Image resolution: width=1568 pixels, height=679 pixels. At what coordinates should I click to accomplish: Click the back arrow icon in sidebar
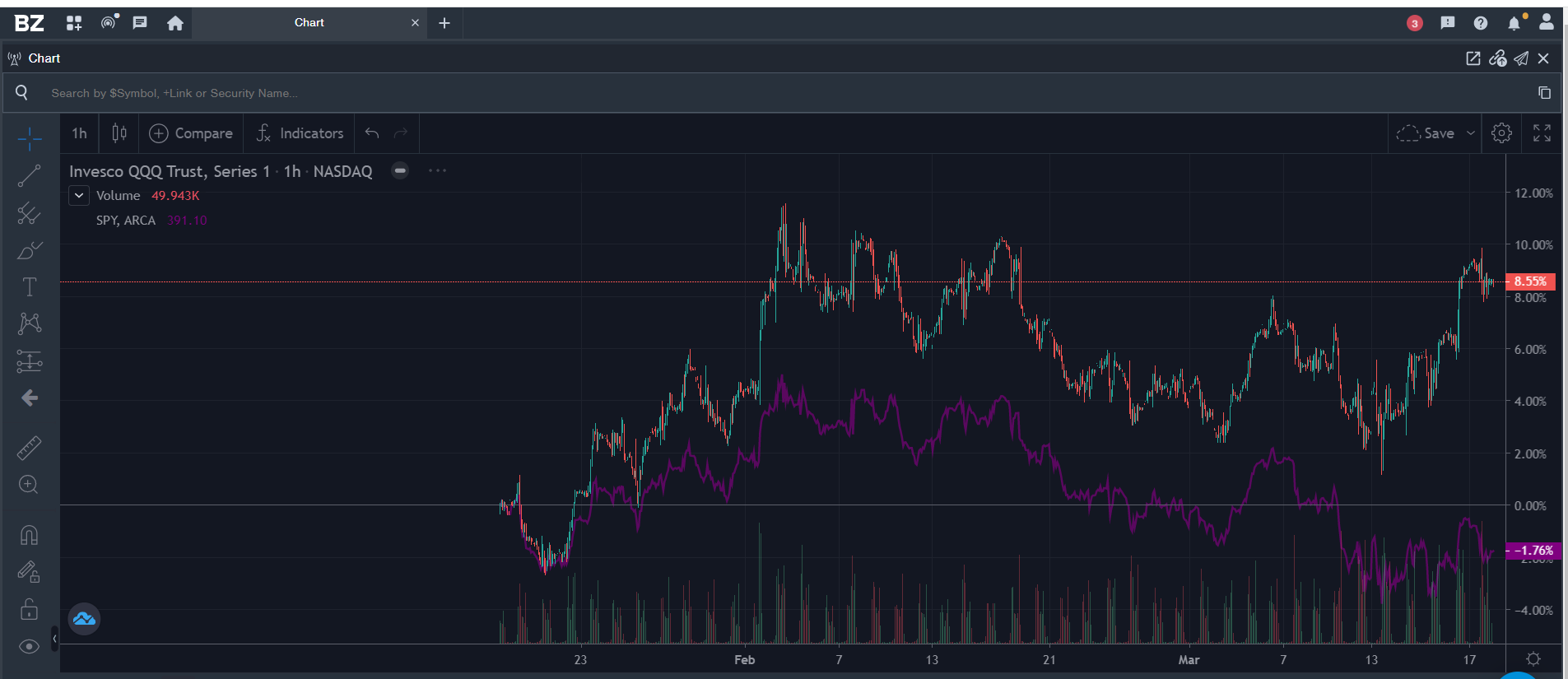pos(30,398)
